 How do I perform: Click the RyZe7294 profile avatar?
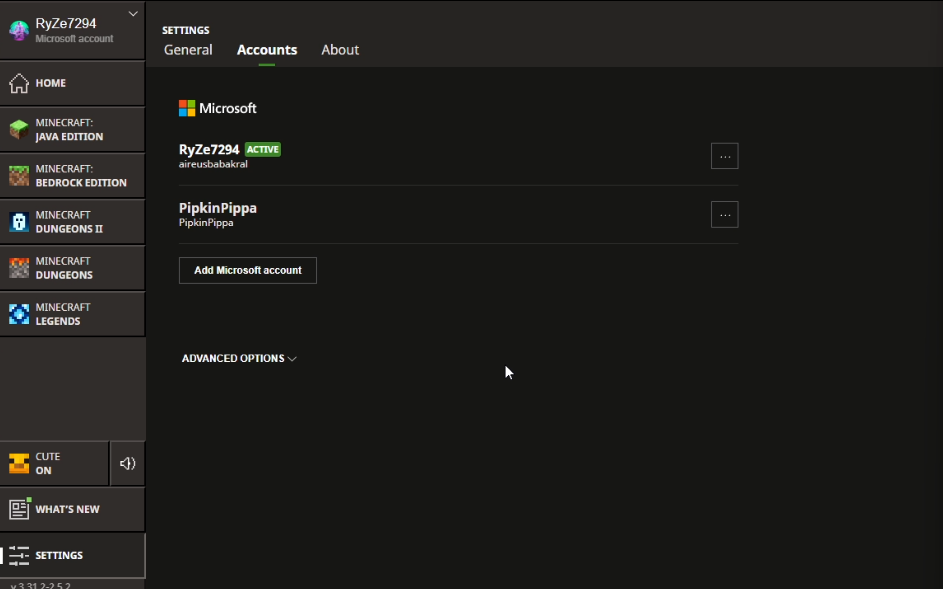pos(19,30)
